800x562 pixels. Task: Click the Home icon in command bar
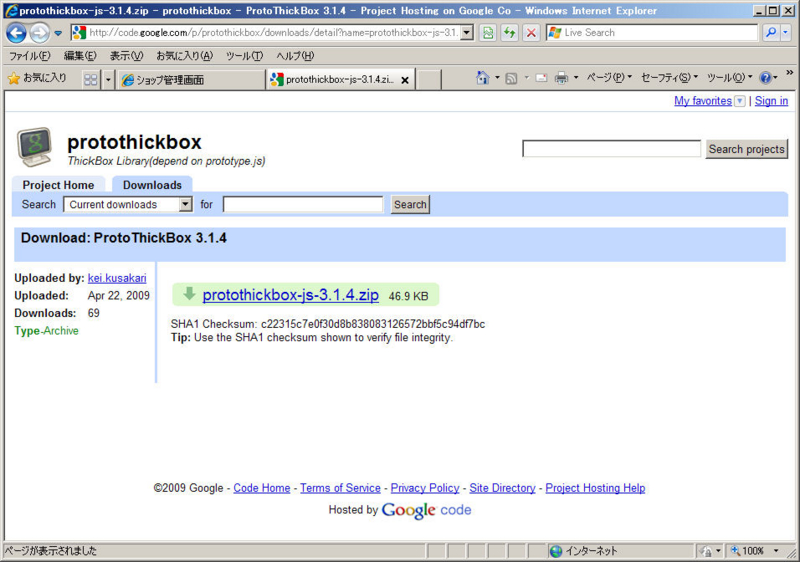(x=483, y=78)
